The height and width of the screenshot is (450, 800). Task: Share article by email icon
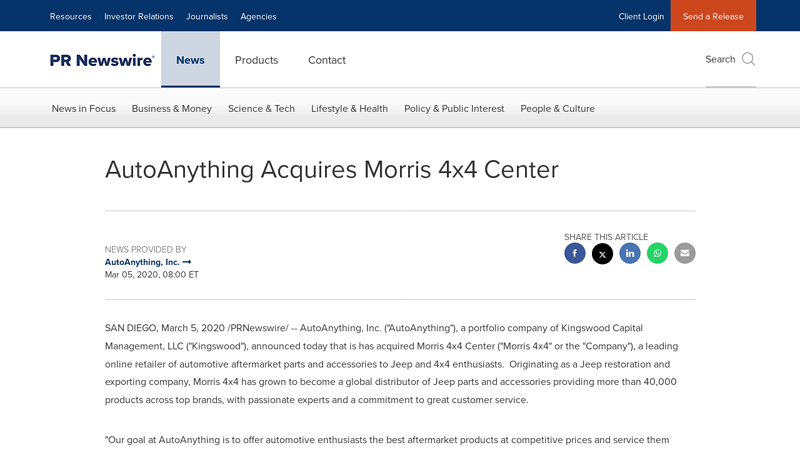pyautogui.click(x=685, y=253)
